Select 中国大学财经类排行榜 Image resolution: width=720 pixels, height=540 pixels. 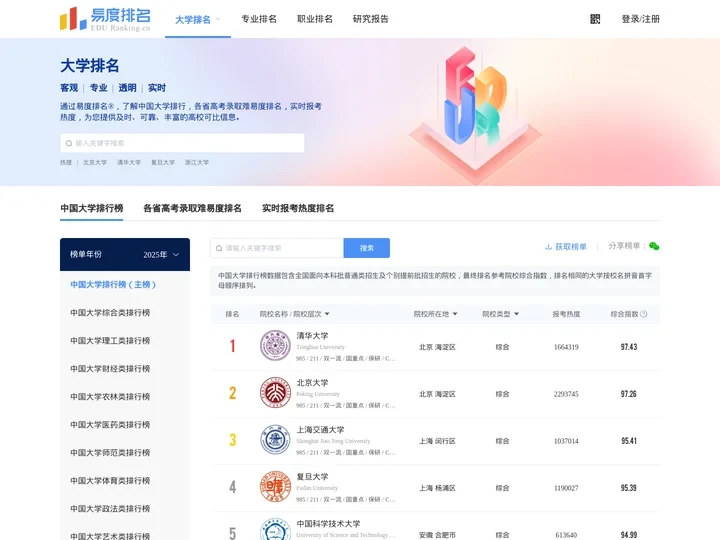pos(110,369)
